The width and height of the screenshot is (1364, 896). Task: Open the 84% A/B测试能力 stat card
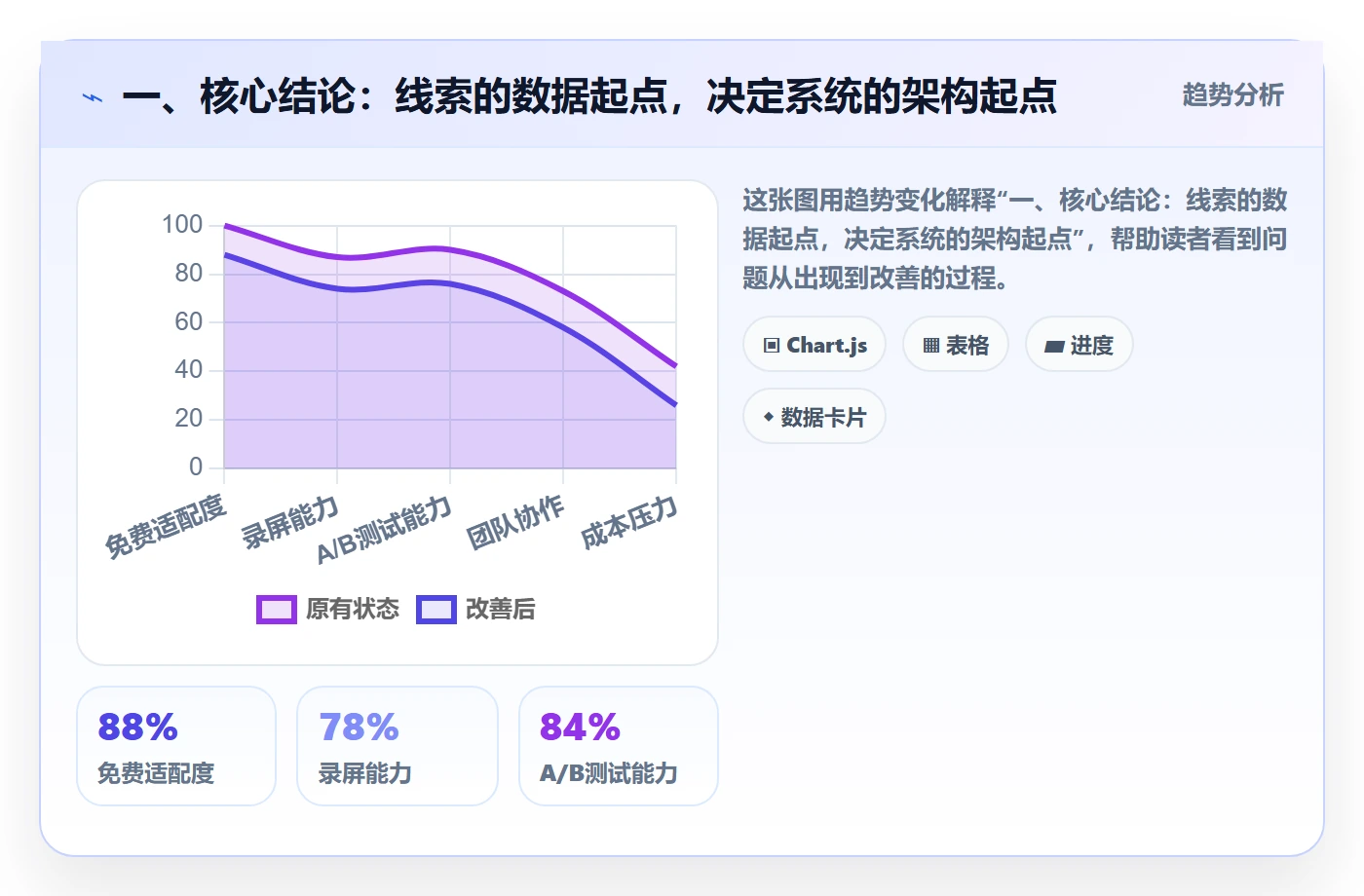coord(619,746)
